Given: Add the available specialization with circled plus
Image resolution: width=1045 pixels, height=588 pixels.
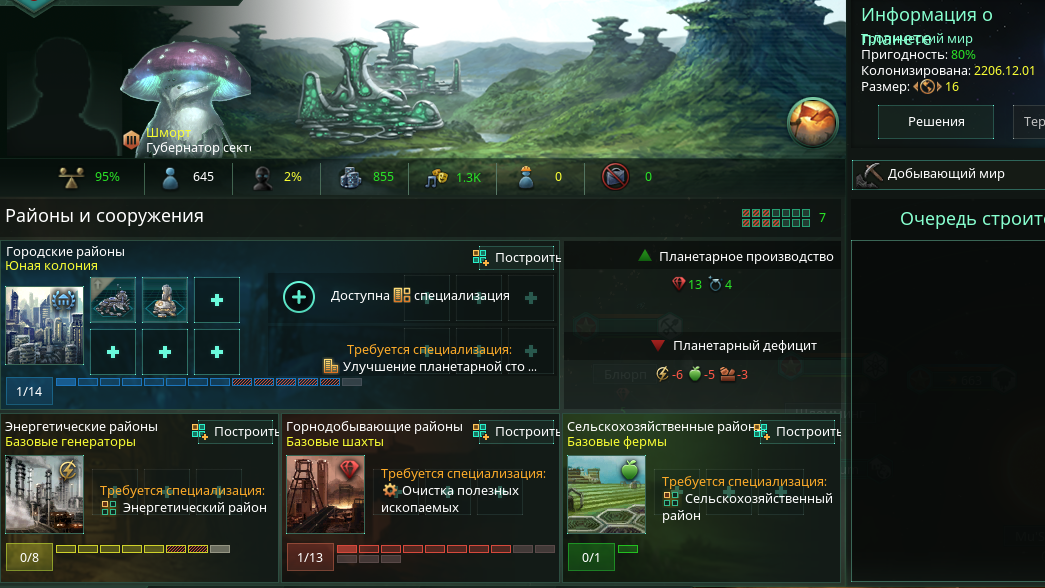Looking at the screenshot, I should click(x=299, y=297).
